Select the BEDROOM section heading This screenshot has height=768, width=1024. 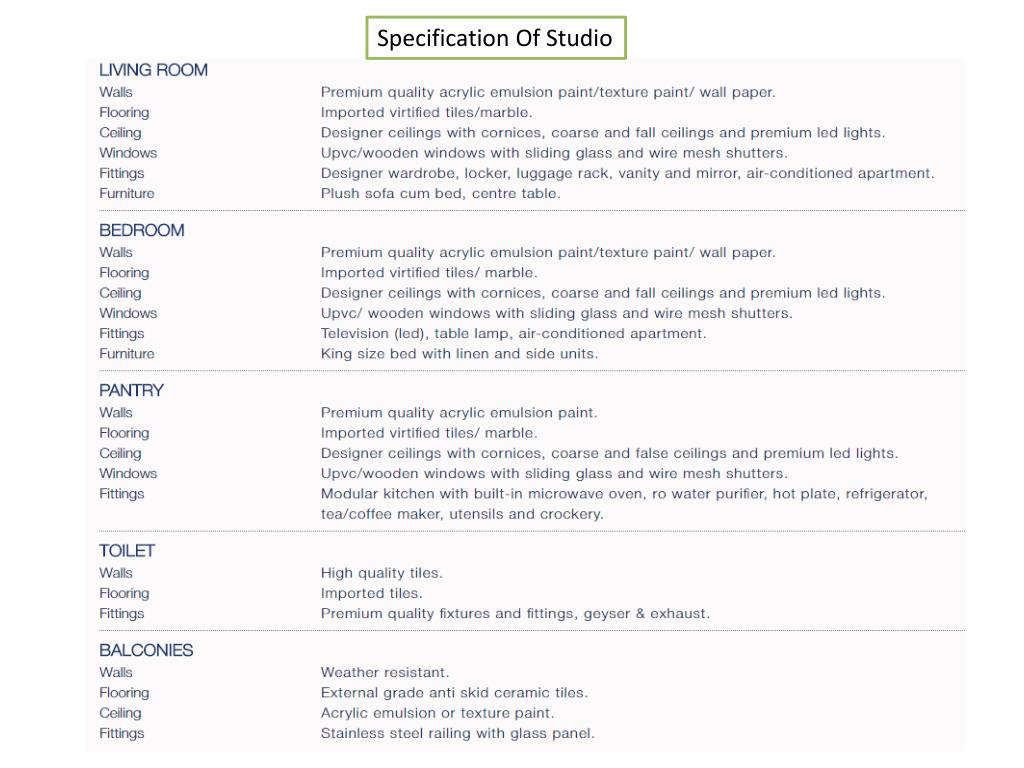(142, 230)
